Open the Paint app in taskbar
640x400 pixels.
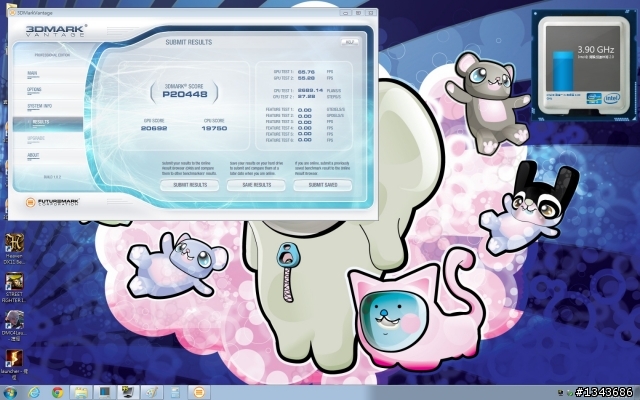(x=152, y=393)
